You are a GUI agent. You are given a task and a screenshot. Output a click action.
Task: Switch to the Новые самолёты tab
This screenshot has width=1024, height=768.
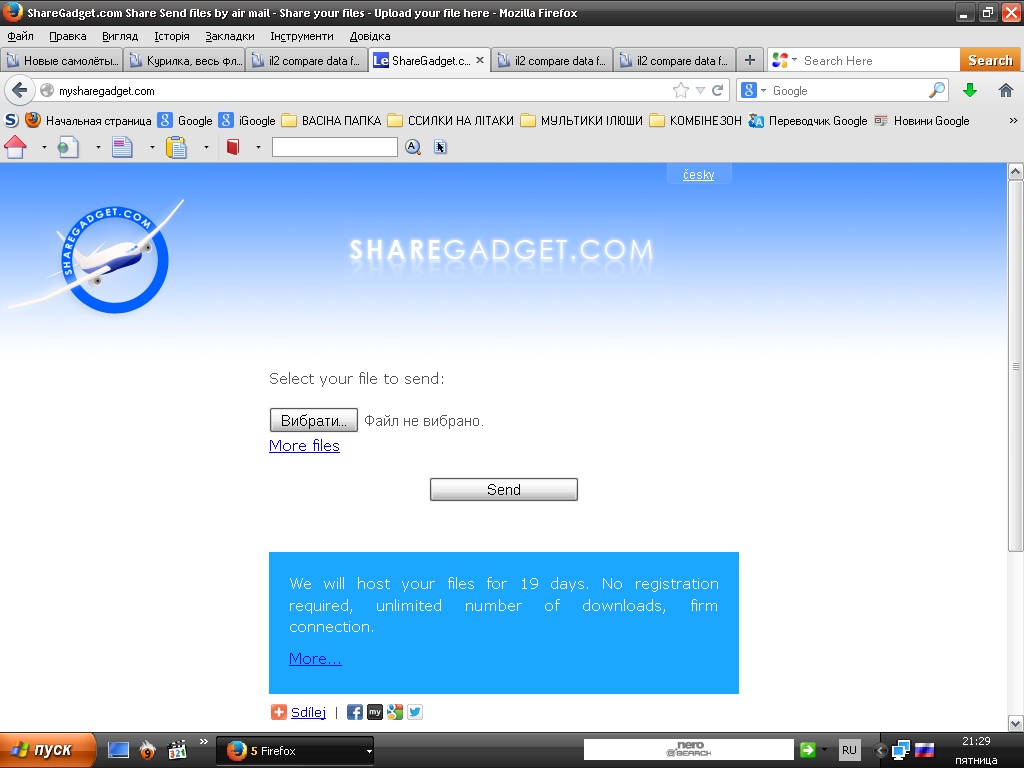62,60
